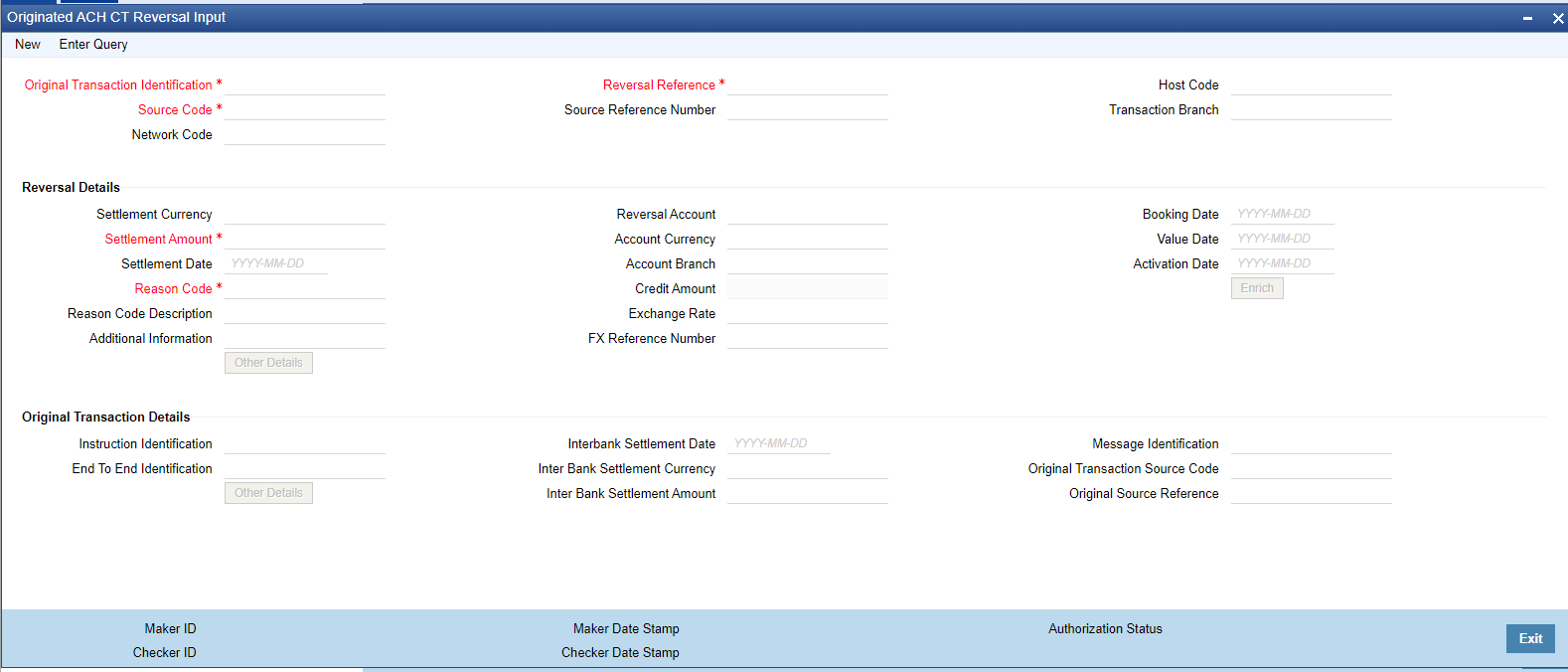The height and width of the screenshot is (672, 1568).
Task: Select the Reversal Account field
Action: 808,214
